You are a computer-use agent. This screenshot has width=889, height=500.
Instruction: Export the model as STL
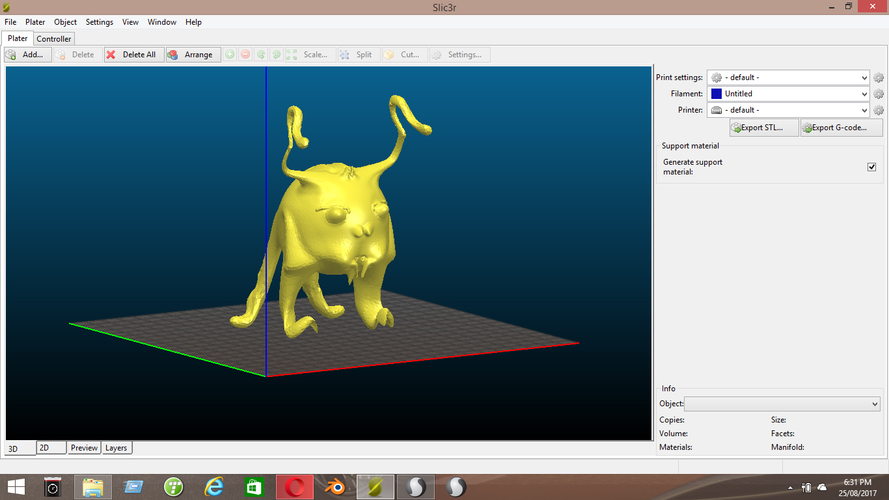763,128
